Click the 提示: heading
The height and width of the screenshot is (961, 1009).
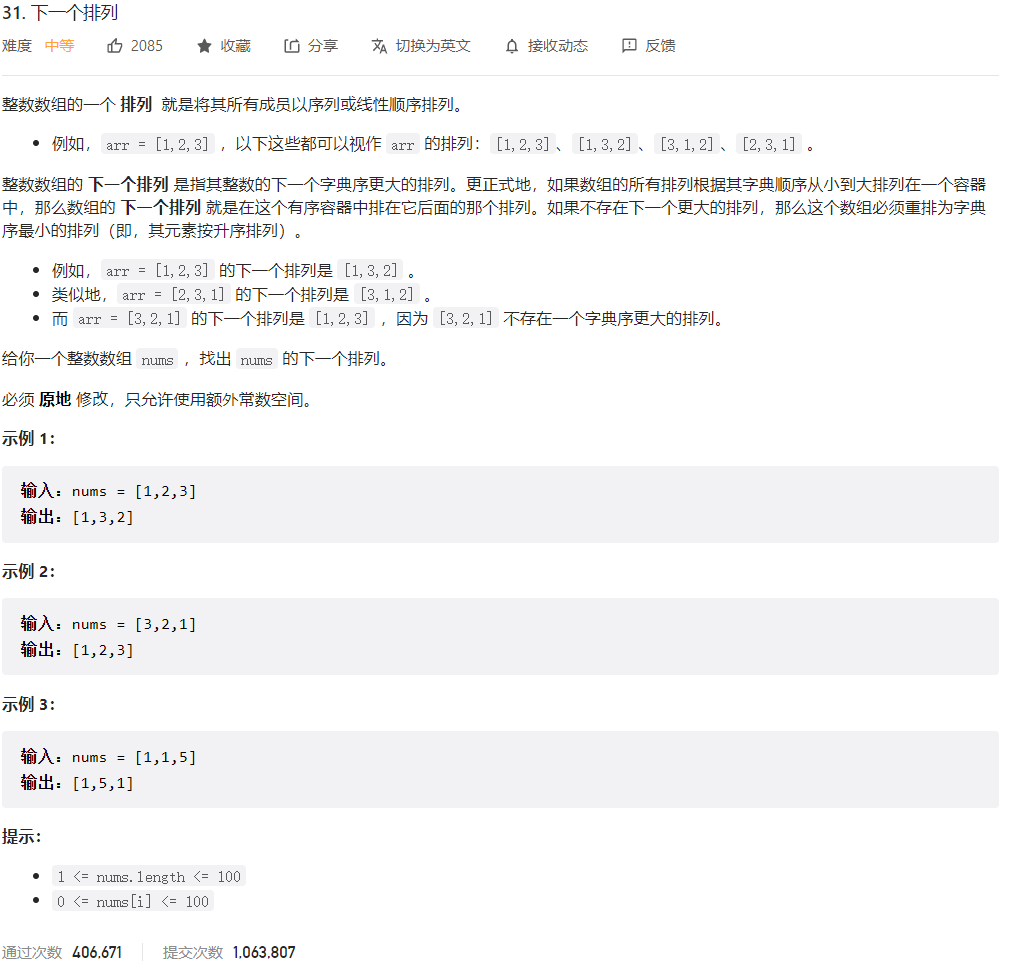pos(21,837)
